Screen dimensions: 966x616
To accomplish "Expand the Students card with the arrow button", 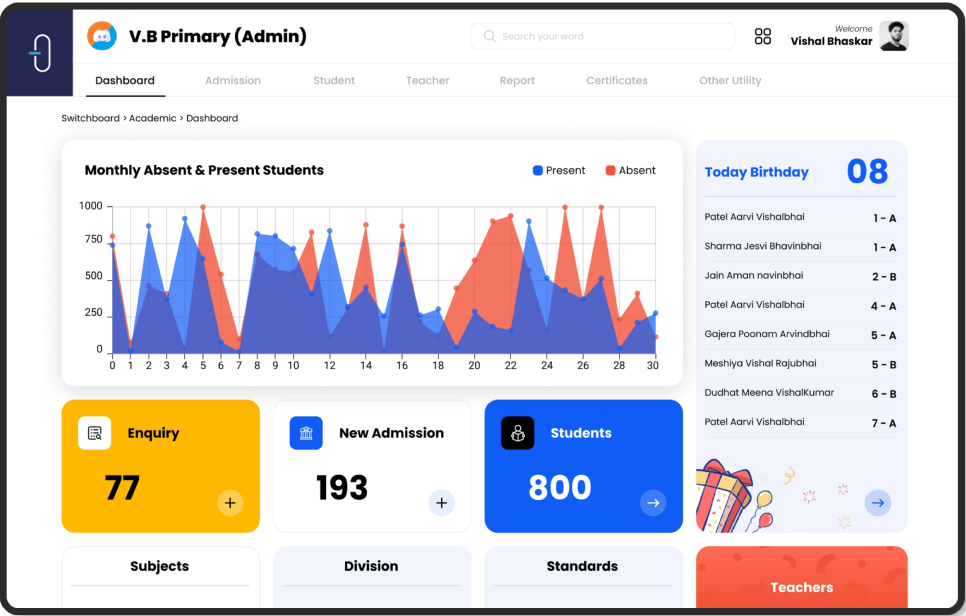I will click(x=653, y=503).
